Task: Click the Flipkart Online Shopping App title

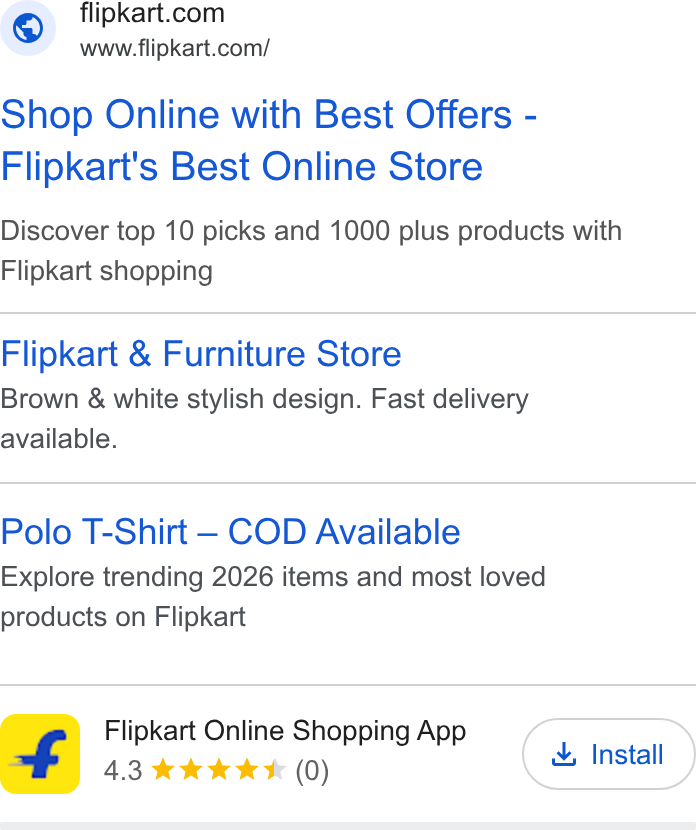Action: 285,731
